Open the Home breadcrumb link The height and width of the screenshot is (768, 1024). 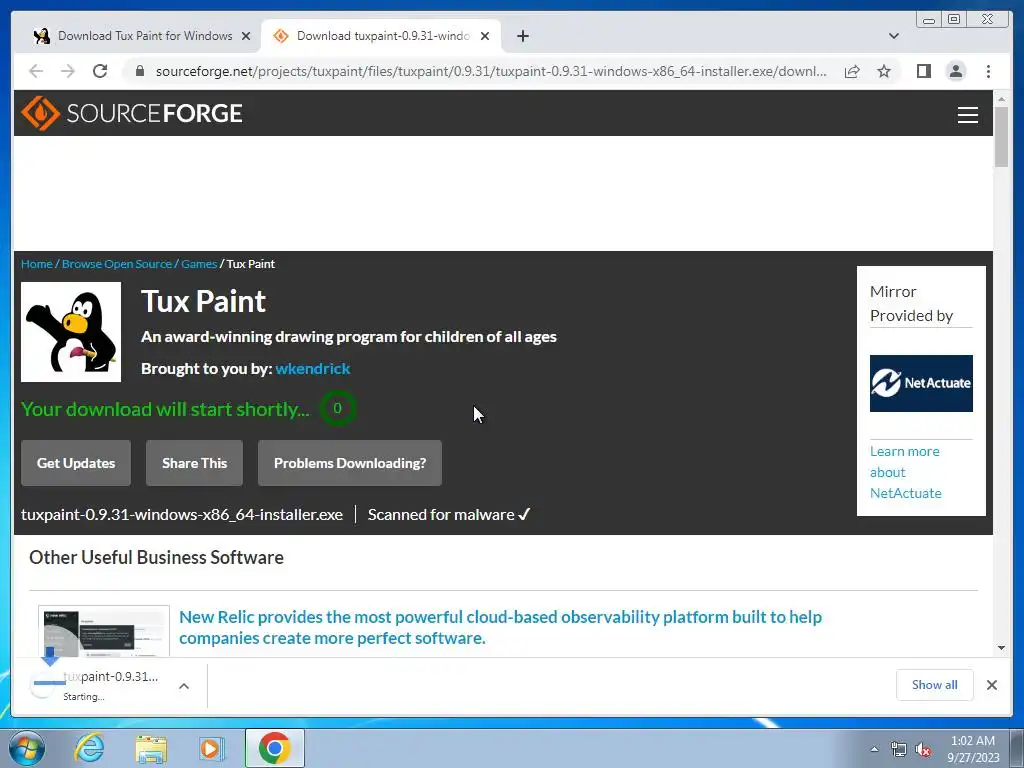click(x=37, y=264)
